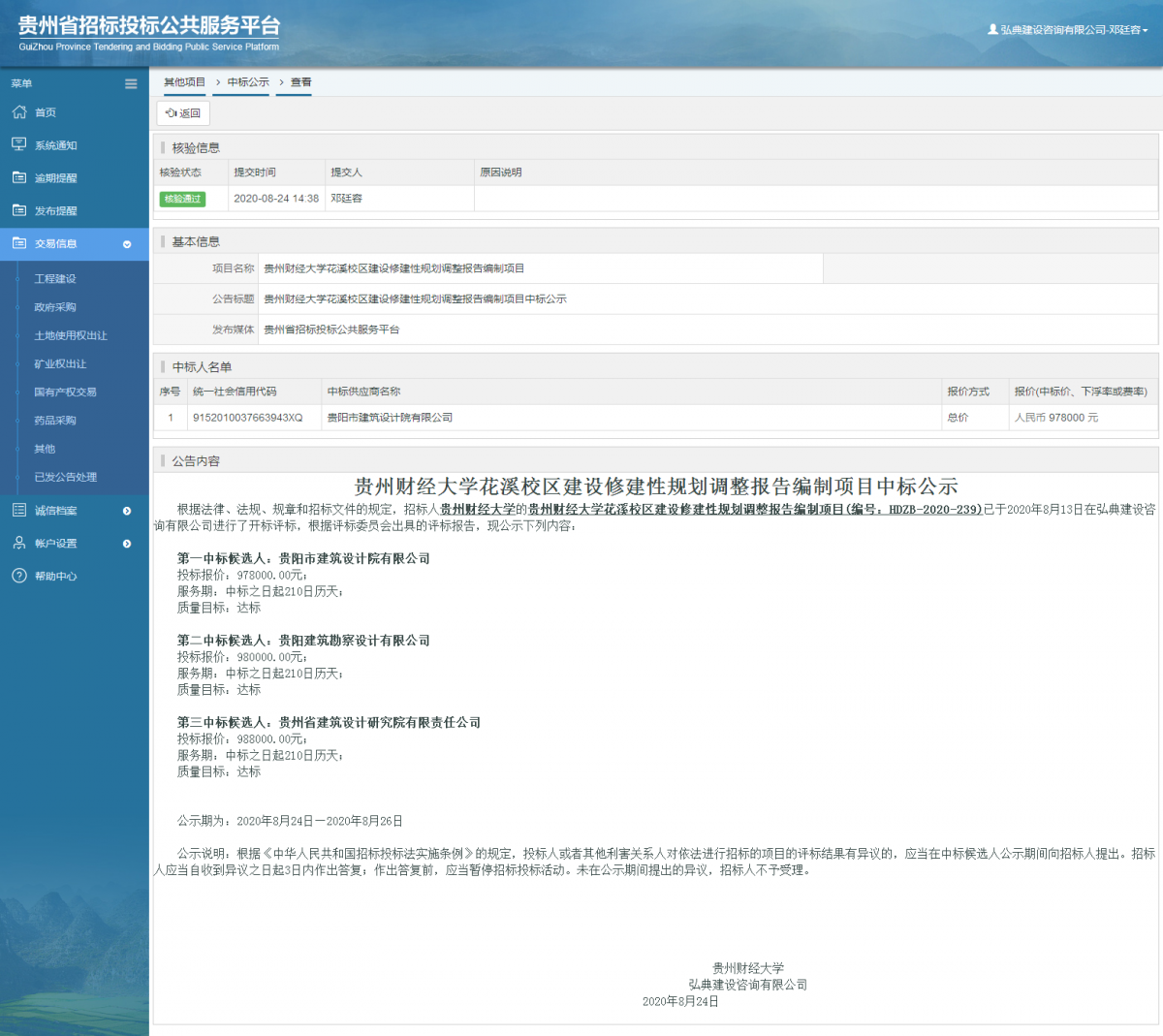Click the home icon beside 首页
Viewport: 1163px width, 1036px height.
point(18,112)
